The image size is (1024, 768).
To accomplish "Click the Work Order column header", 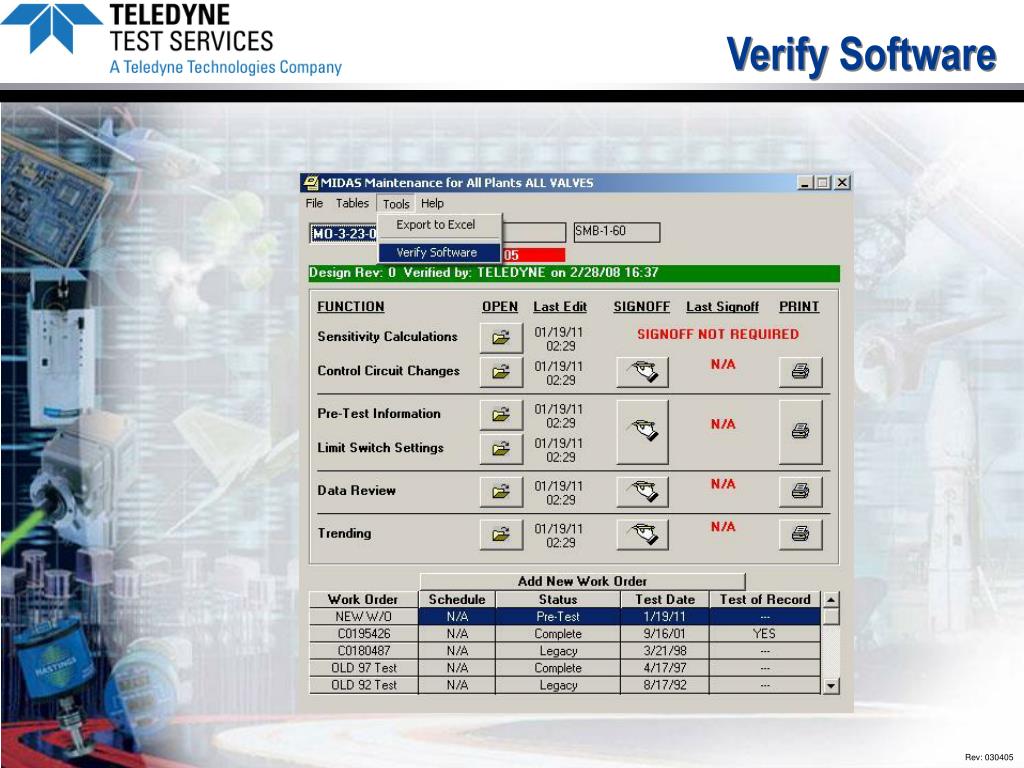I will coord(363,600).
